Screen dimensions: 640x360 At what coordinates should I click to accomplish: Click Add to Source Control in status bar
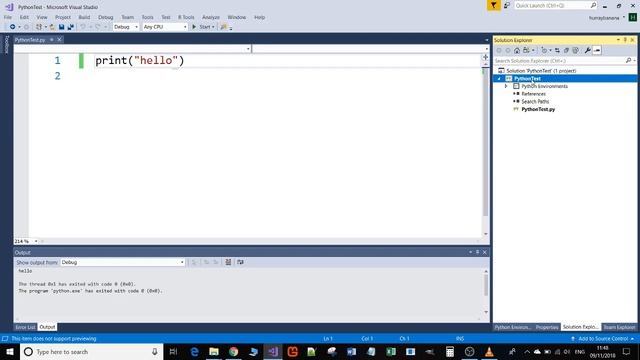[x=603, y=338]
